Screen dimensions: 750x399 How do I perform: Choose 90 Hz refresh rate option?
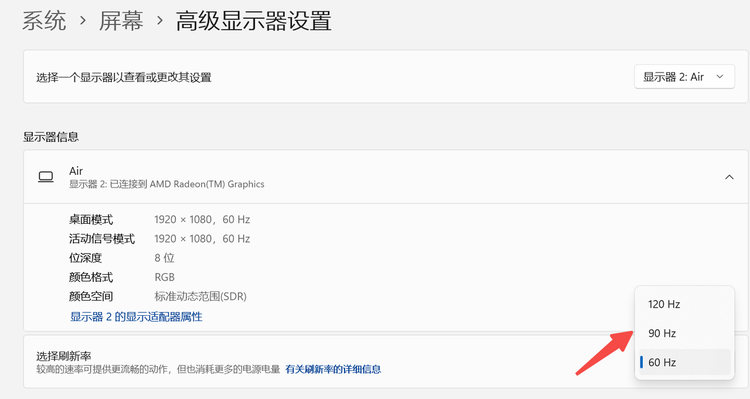point(684,333)
